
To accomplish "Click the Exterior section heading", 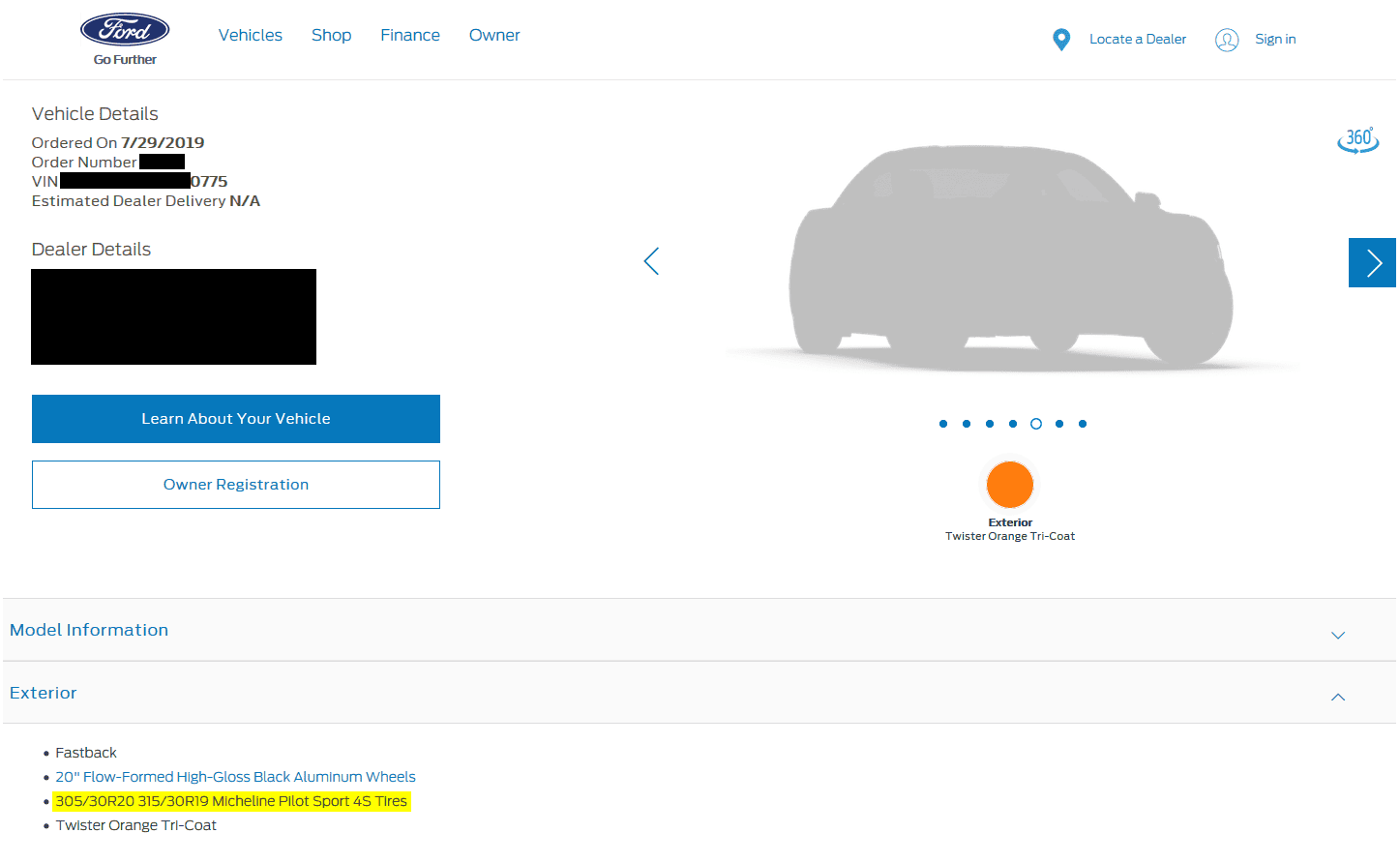I will tap(44, 693).
